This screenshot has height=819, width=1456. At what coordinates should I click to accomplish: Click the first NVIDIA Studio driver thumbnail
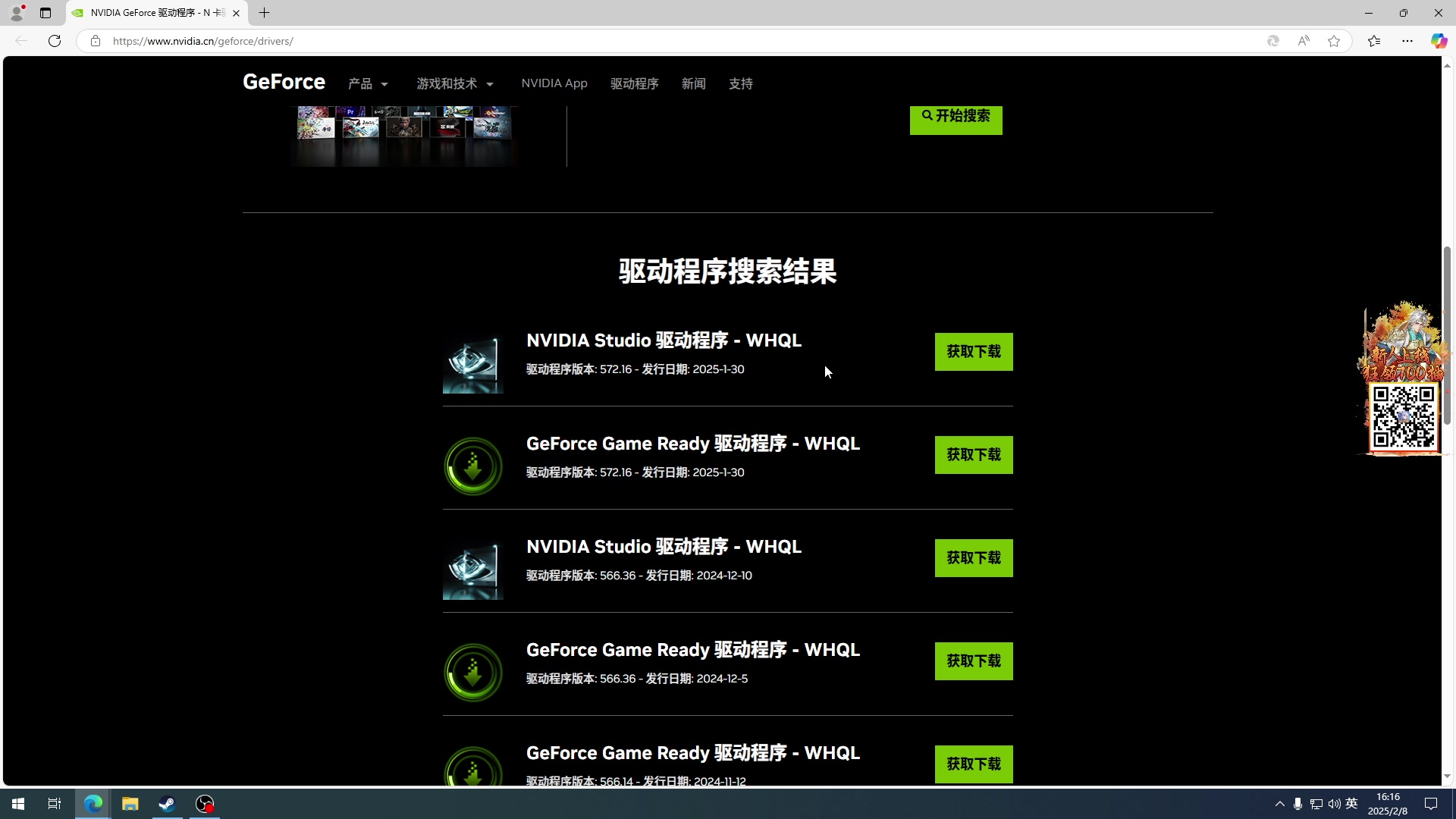472,364
